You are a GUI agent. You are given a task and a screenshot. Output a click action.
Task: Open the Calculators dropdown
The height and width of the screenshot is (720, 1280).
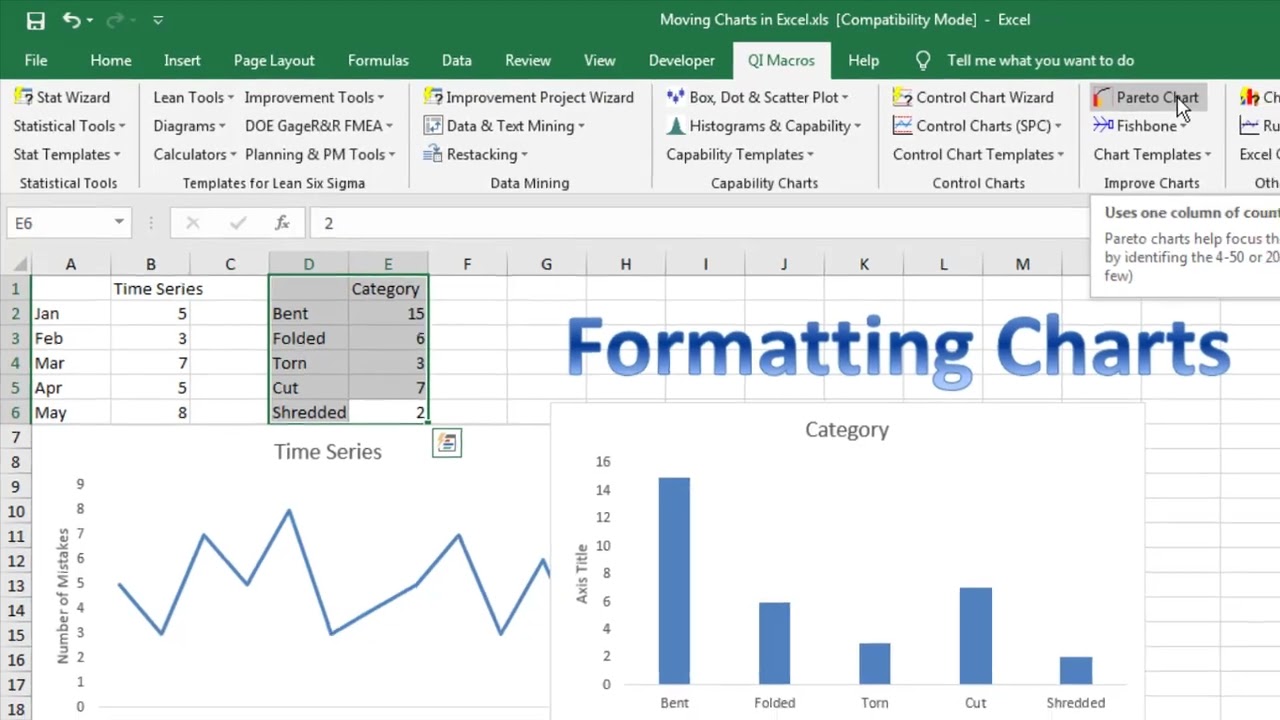195,154
